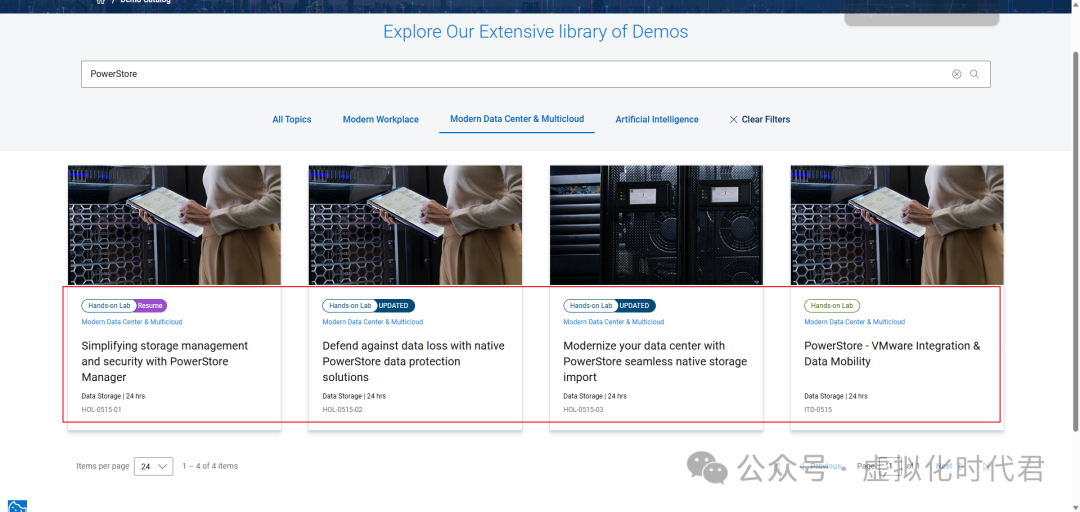The image size is (1080, 512).
Task: Open the Modern Workplace tab
Action: click(381, 119)
